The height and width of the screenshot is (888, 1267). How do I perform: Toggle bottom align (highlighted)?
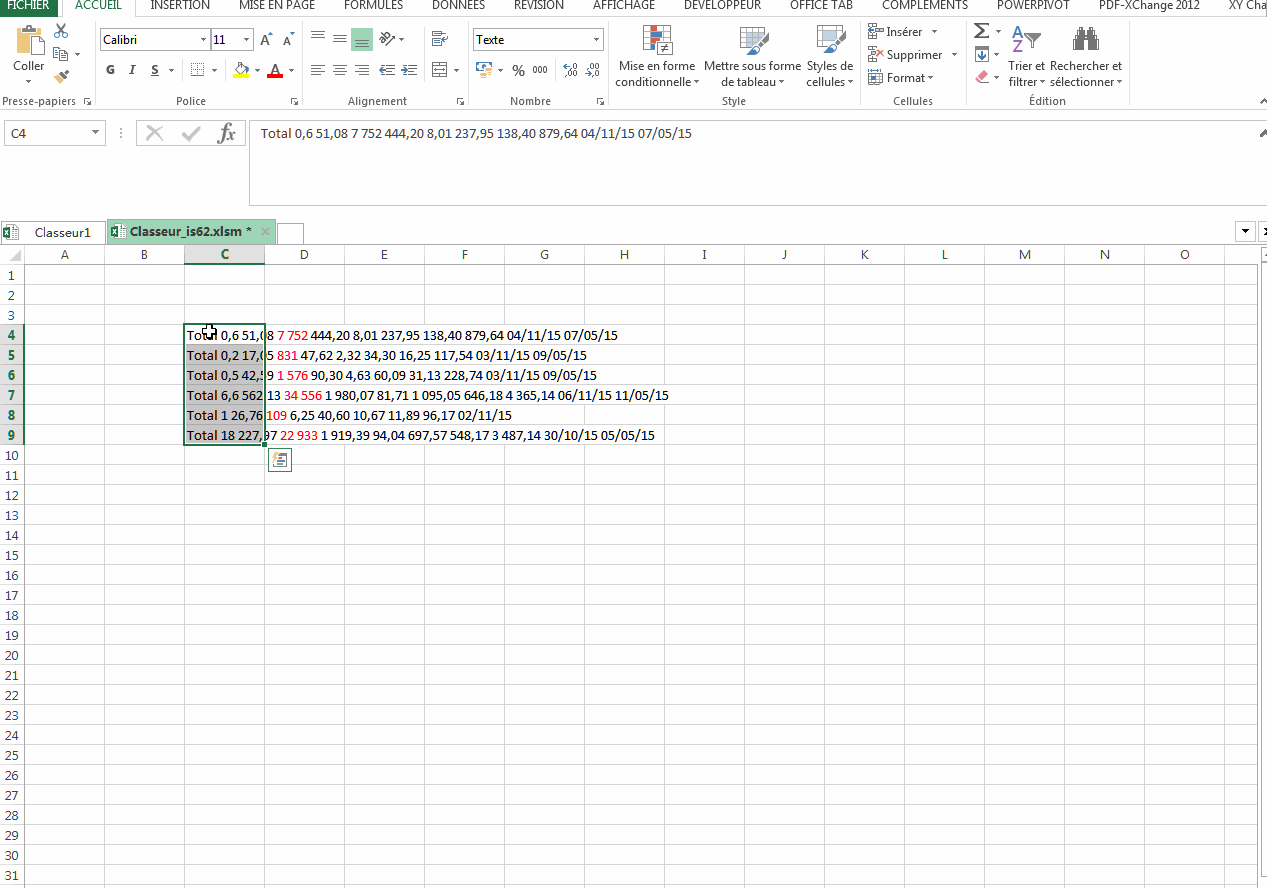(x=362, y=39)
